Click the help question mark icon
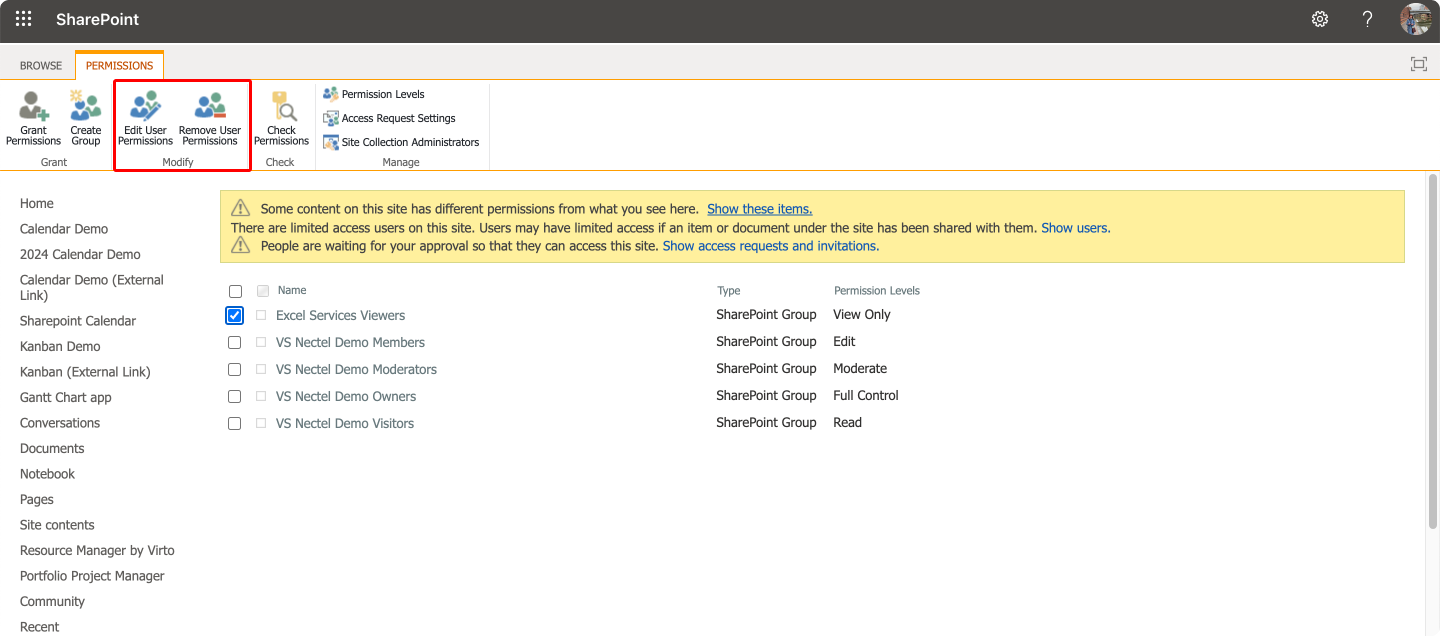Image resolution: width=1440 pixels, height=636 pixels. (1367, 19)
